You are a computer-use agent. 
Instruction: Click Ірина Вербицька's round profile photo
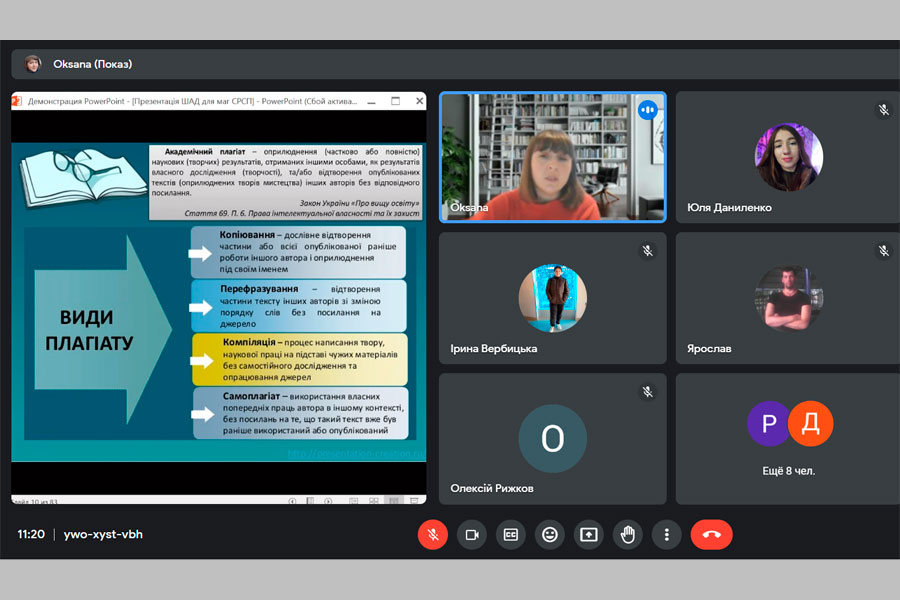(553, 298)
